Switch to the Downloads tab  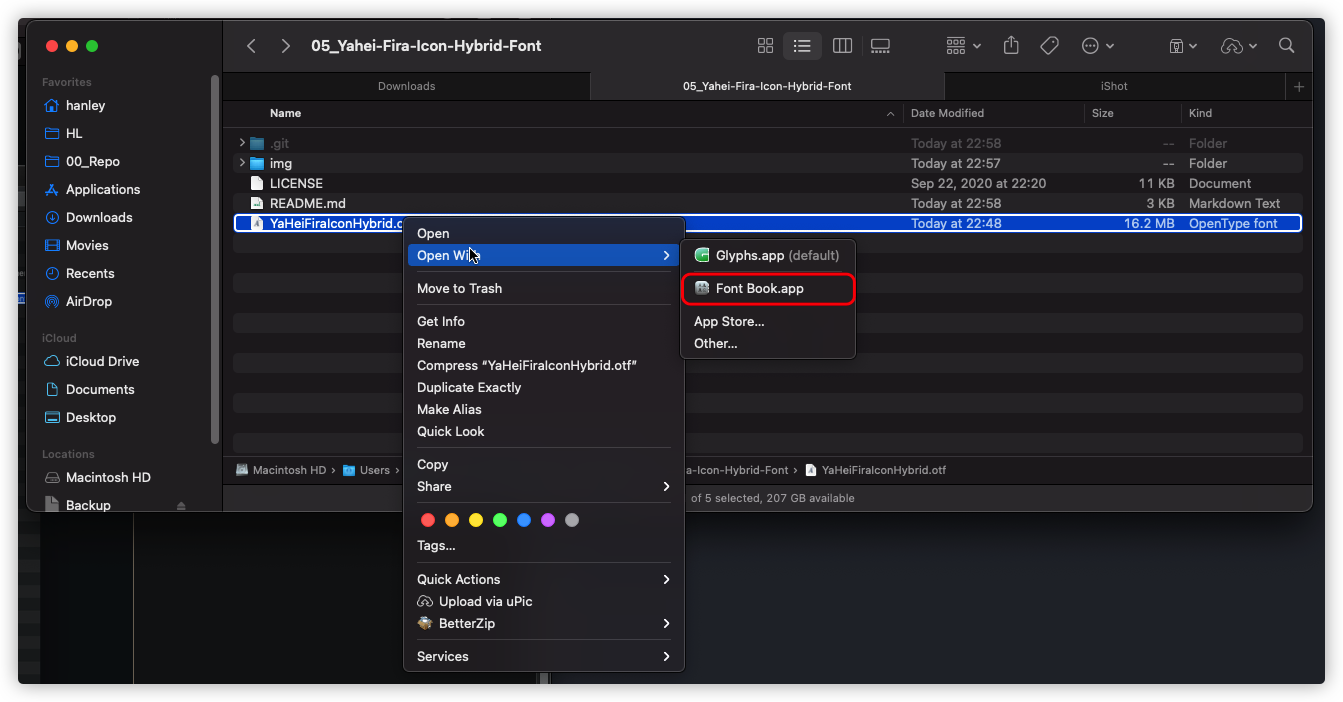pos(406,86)
